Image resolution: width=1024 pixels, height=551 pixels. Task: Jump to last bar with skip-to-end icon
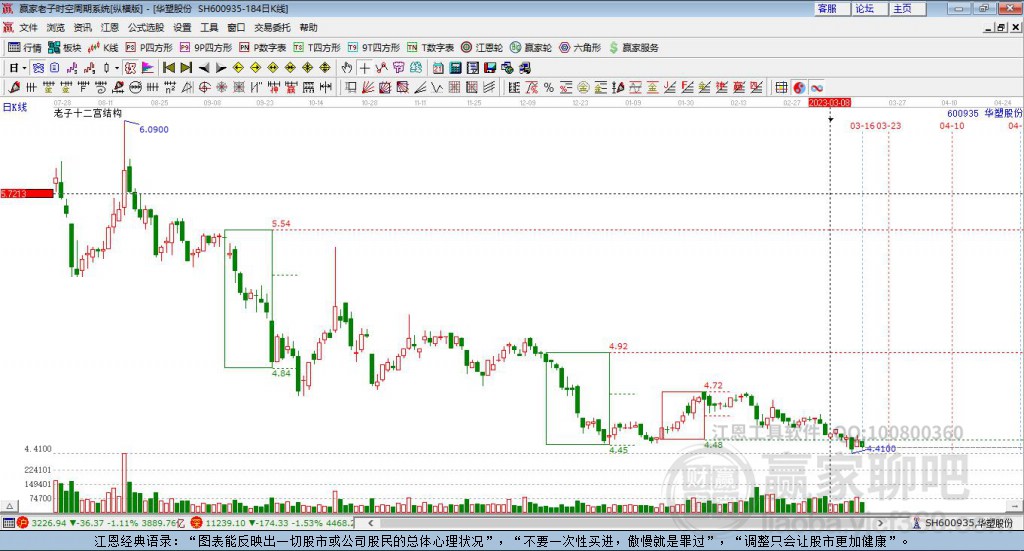click(186, 68)
